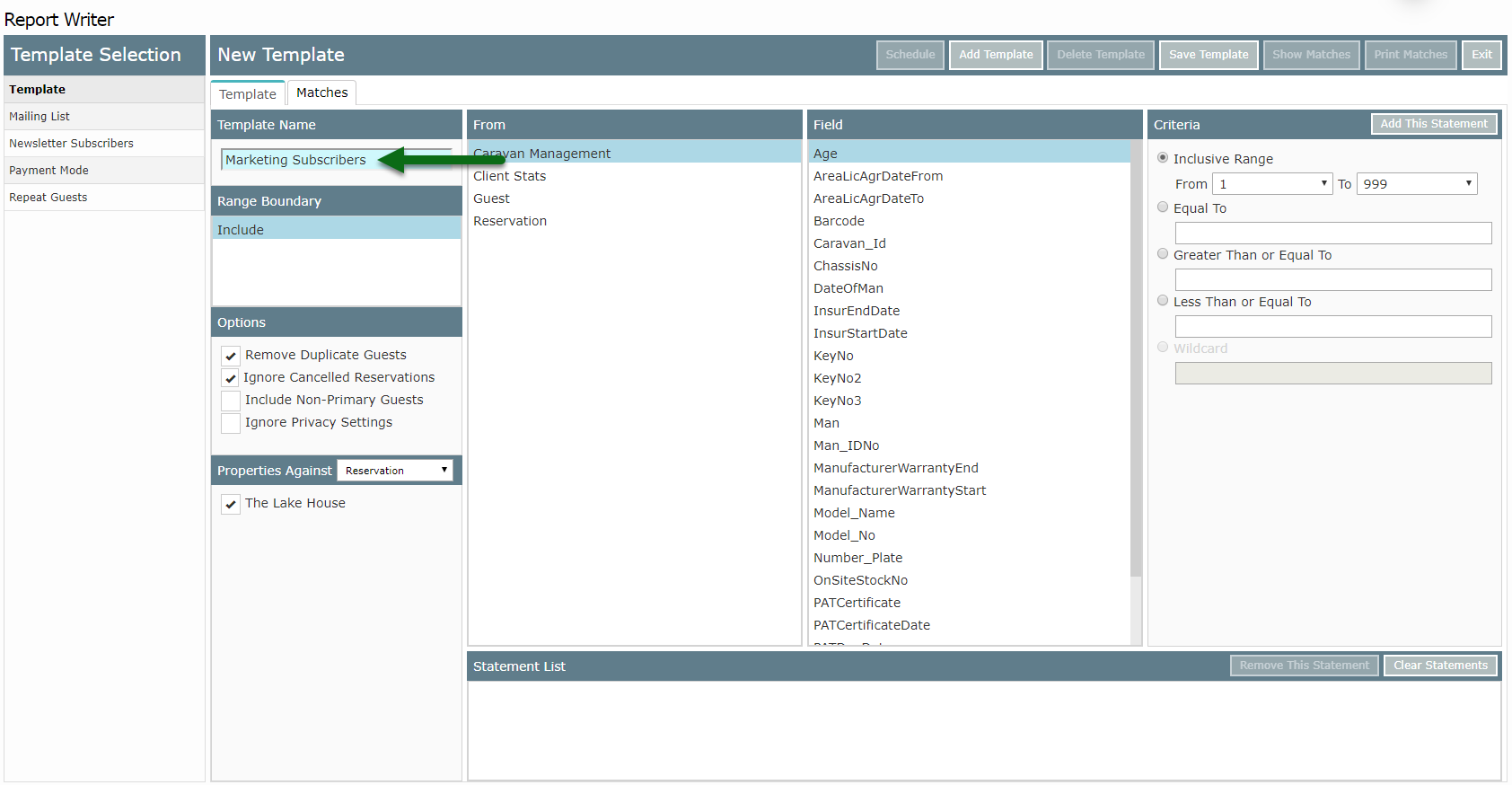Viewport: 1512px width, 785px height.
Task: Click the Template Name input field
Action: (337, 160)
